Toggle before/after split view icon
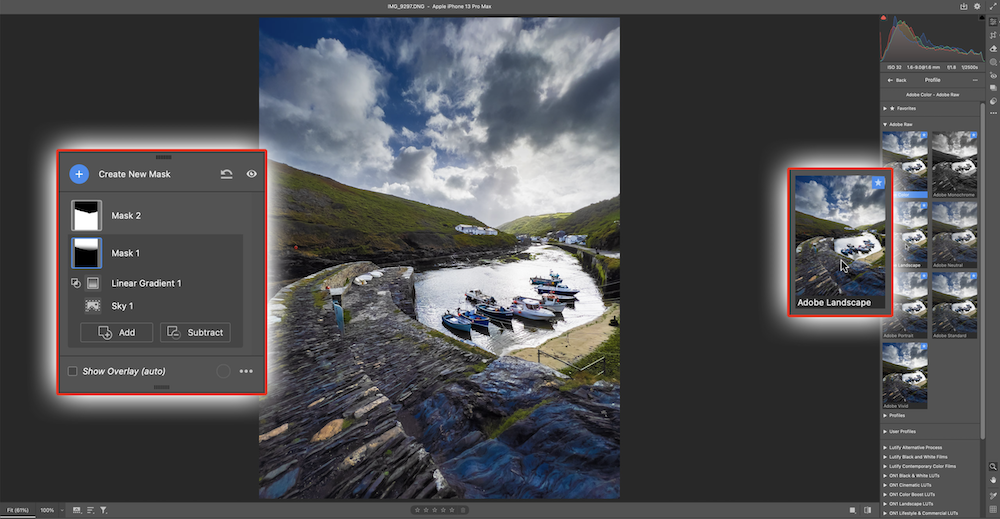 click(867, 510)
